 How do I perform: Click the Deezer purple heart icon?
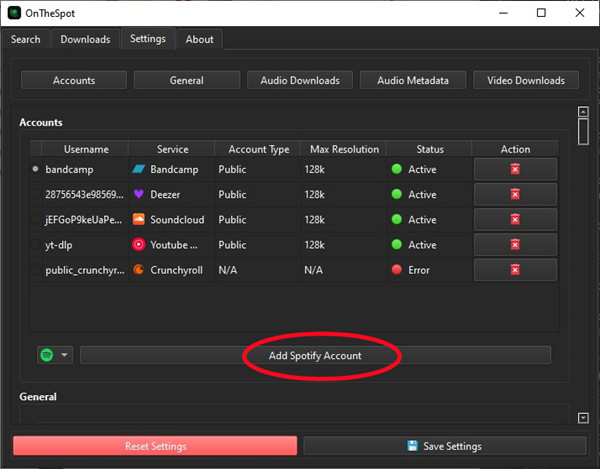[x=139, y=194]
